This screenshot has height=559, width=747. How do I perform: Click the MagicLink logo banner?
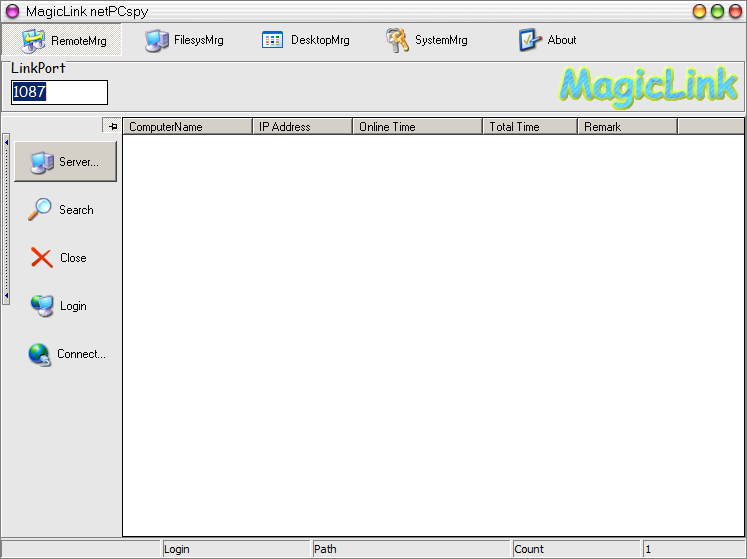pos(648,86)
